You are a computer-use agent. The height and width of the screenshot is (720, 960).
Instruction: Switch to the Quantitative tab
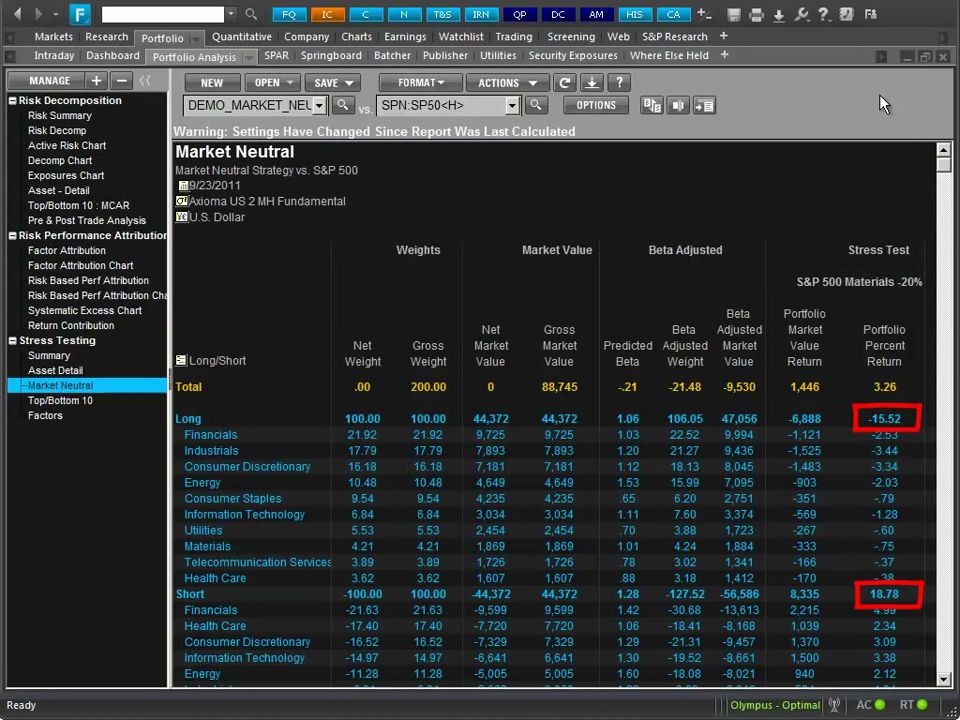point(242,37)
